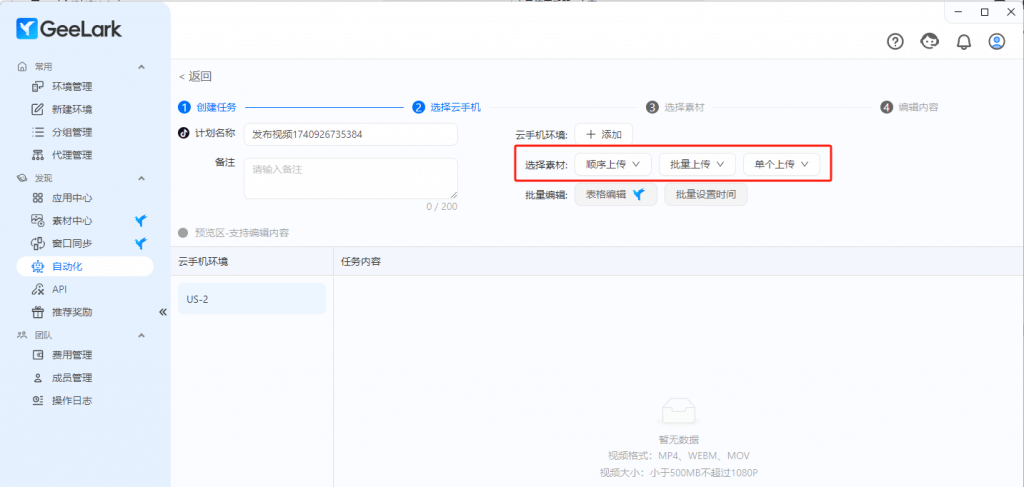Open 窗口同步 in sidebar
The image size is (1024, 487).
click(x=72, y=243)
